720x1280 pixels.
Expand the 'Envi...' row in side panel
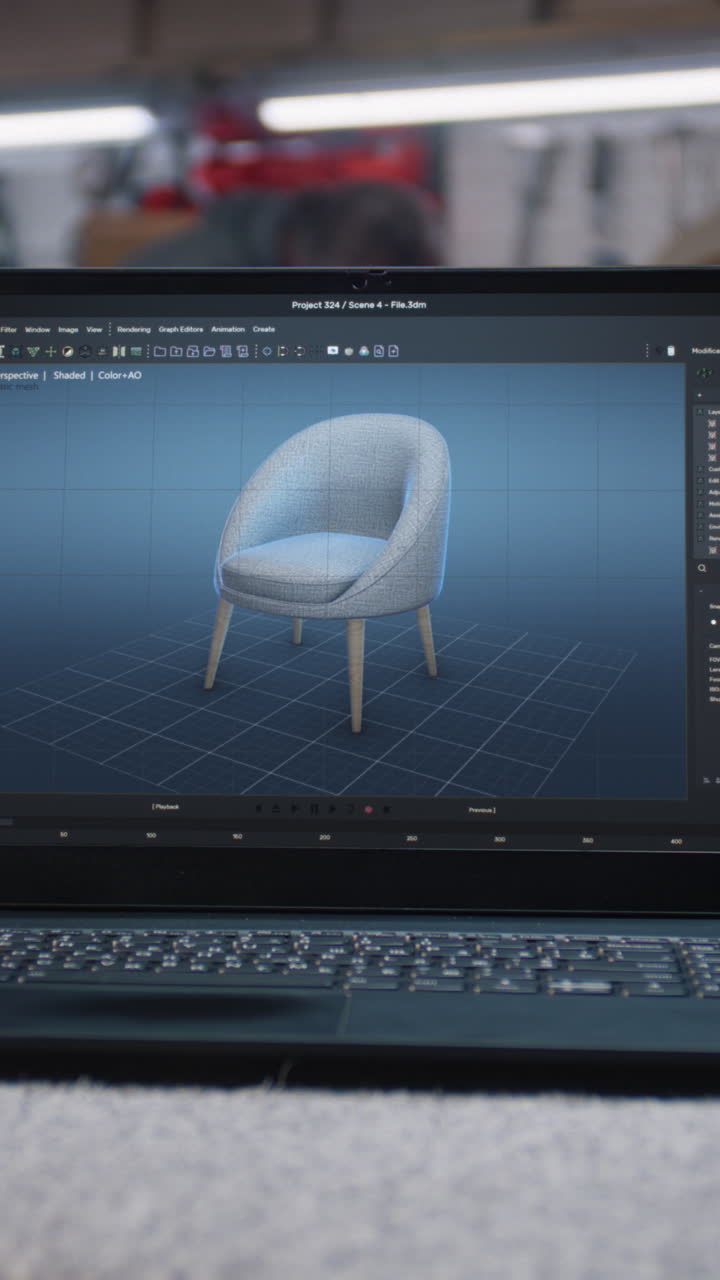700,526
